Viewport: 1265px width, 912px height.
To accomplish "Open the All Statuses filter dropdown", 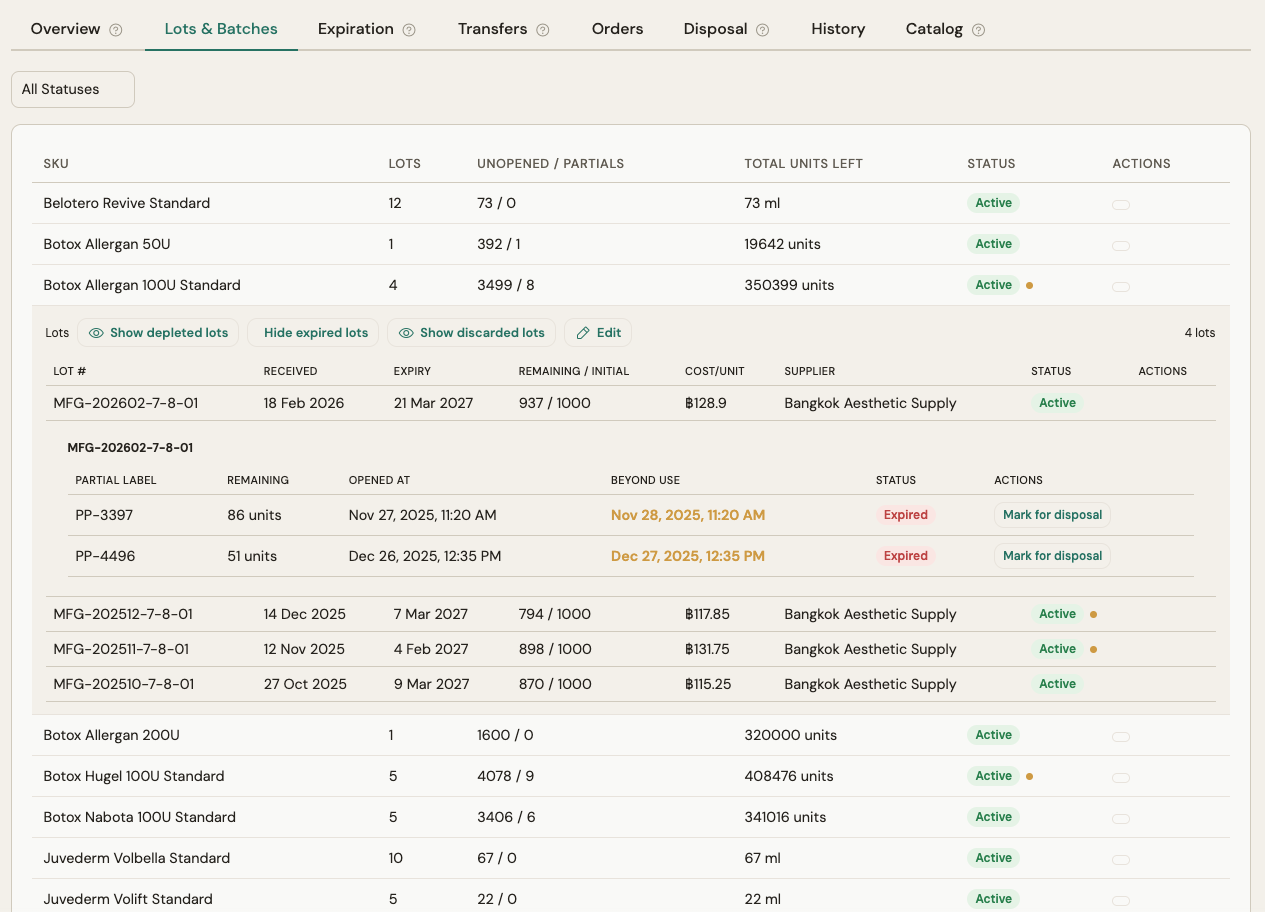I will (x=72, y=89).
